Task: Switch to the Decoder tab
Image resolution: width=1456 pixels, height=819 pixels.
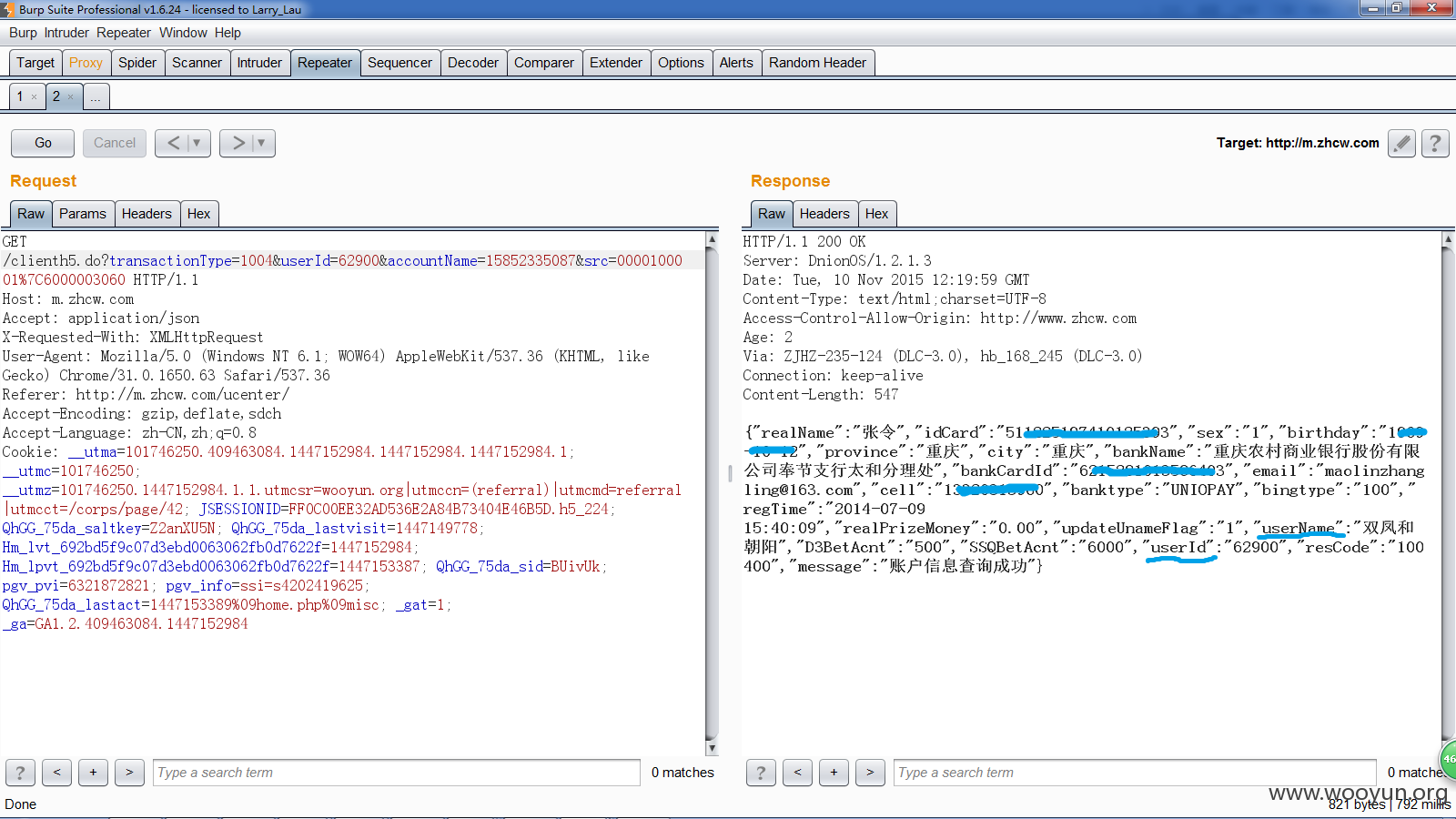Action: pos(473,63)
